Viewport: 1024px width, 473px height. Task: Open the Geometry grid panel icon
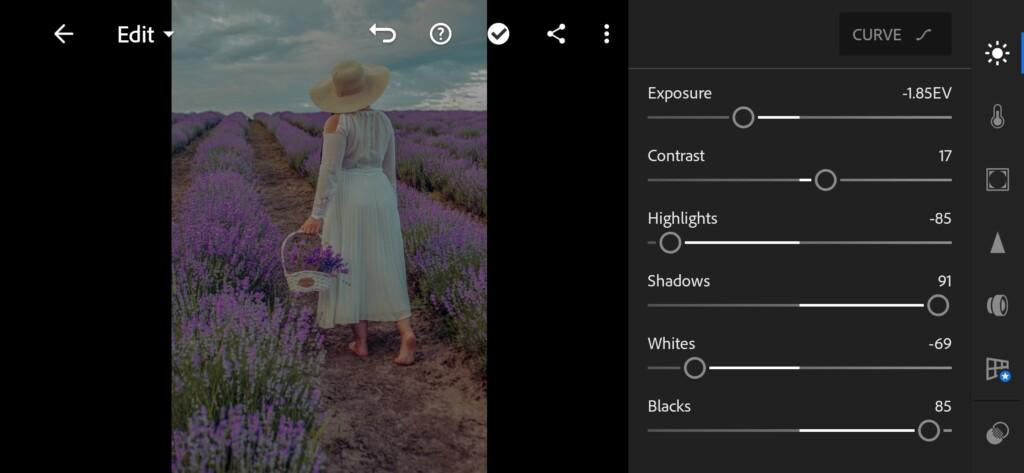tap(997, 369)
